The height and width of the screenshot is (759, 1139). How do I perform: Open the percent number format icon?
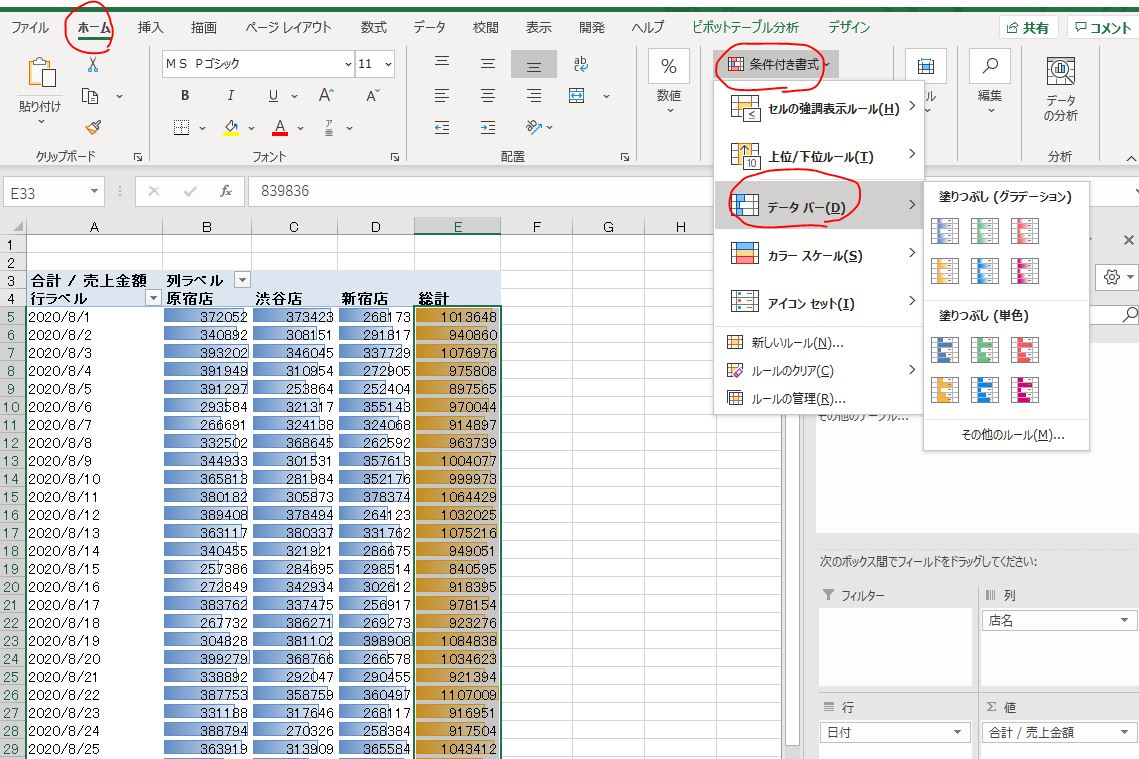coord(668,66)
